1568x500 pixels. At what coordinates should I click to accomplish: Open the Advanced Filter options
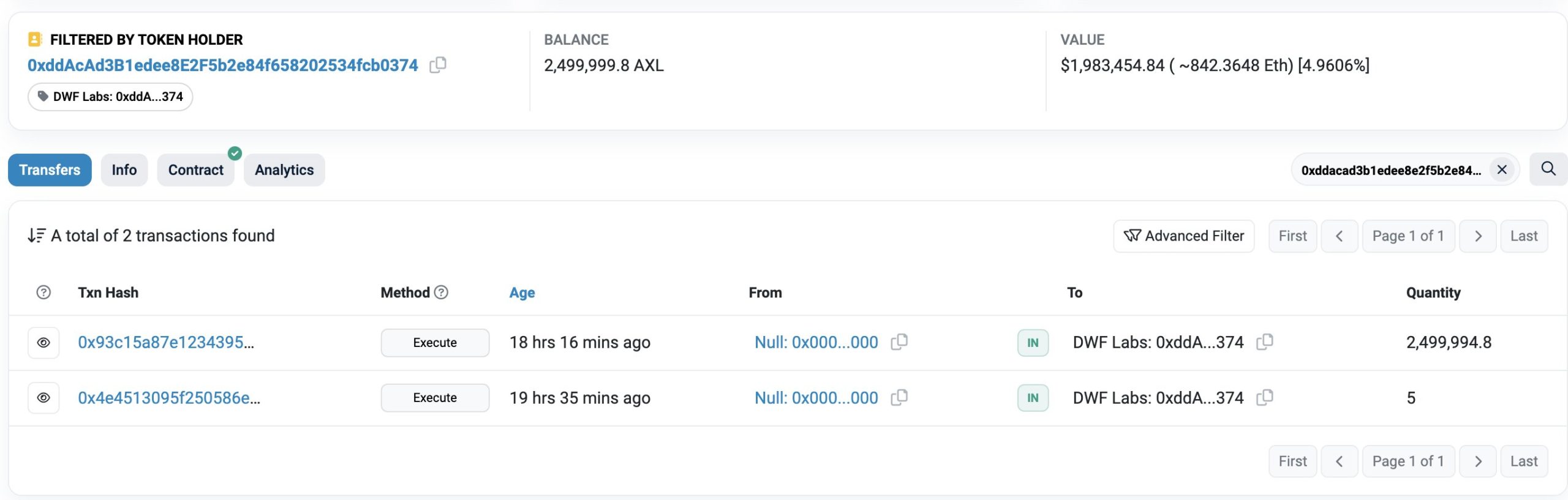1183,236
